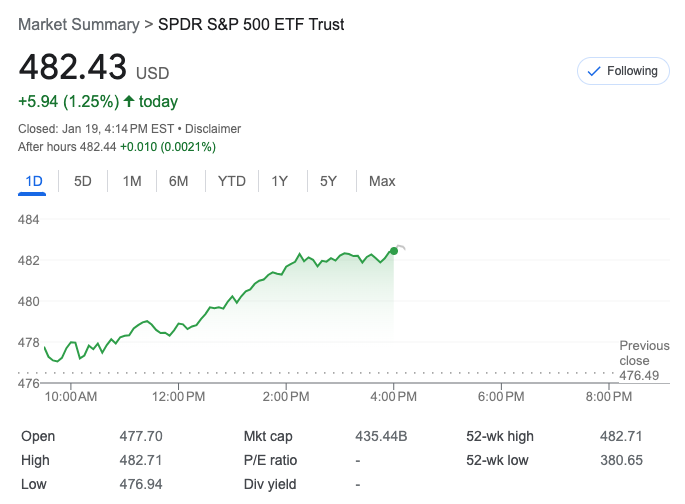685x504 pixels.
Task: Click the checkmark icon in Following
Action: (x=594, y=71)
